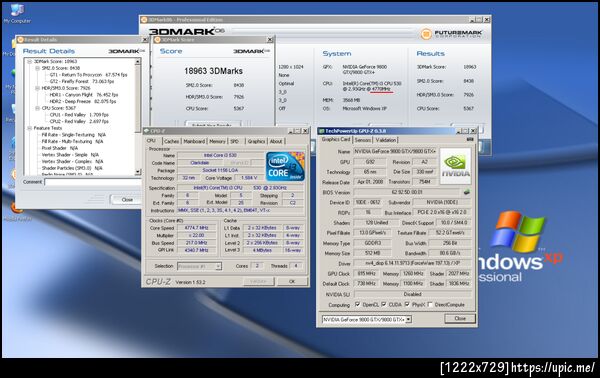Collapse the SM2.0 Score tree node
Screen dimensions: 600x378
pyautogui.click(x=38, y=68)
